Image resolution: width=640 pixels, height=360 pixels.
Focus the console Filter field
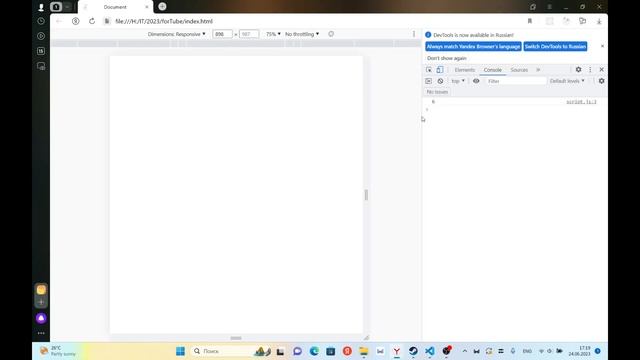coord(516,81)
